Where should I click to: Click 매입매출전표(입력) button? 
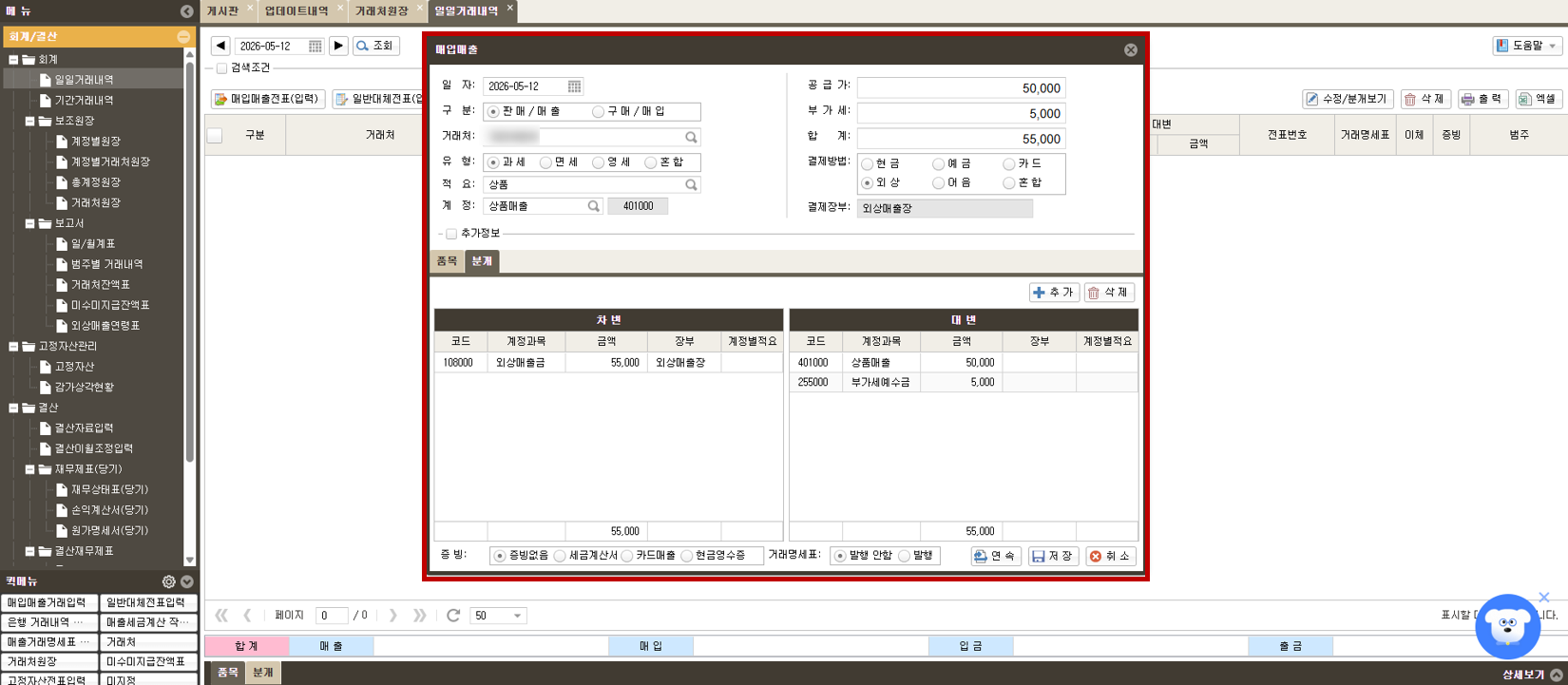[268, 99]
